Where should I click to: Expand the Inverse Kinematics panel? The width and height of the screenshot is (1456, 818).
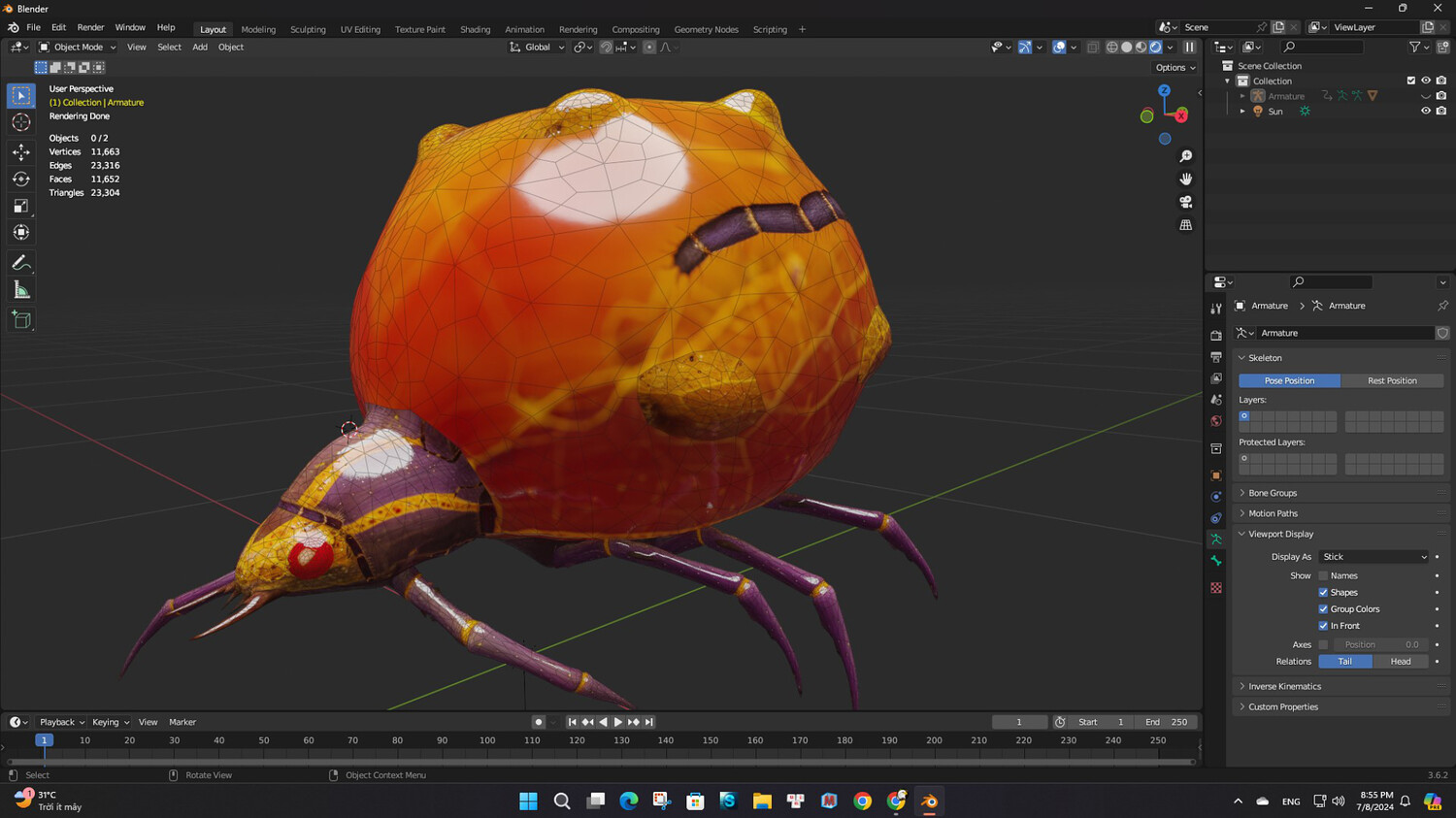tap(1284, 686)
